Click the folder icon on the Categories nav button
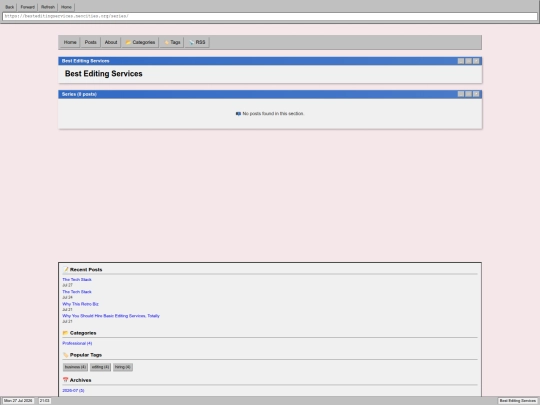The image size is (540, 405). (x=128, y=42)
